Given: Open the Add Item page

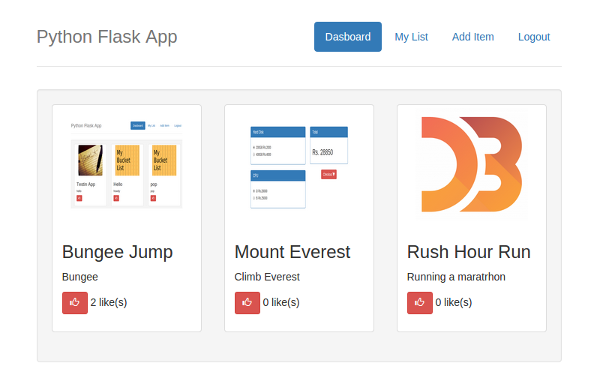Looking at the screenshot, I should [473, 37].
